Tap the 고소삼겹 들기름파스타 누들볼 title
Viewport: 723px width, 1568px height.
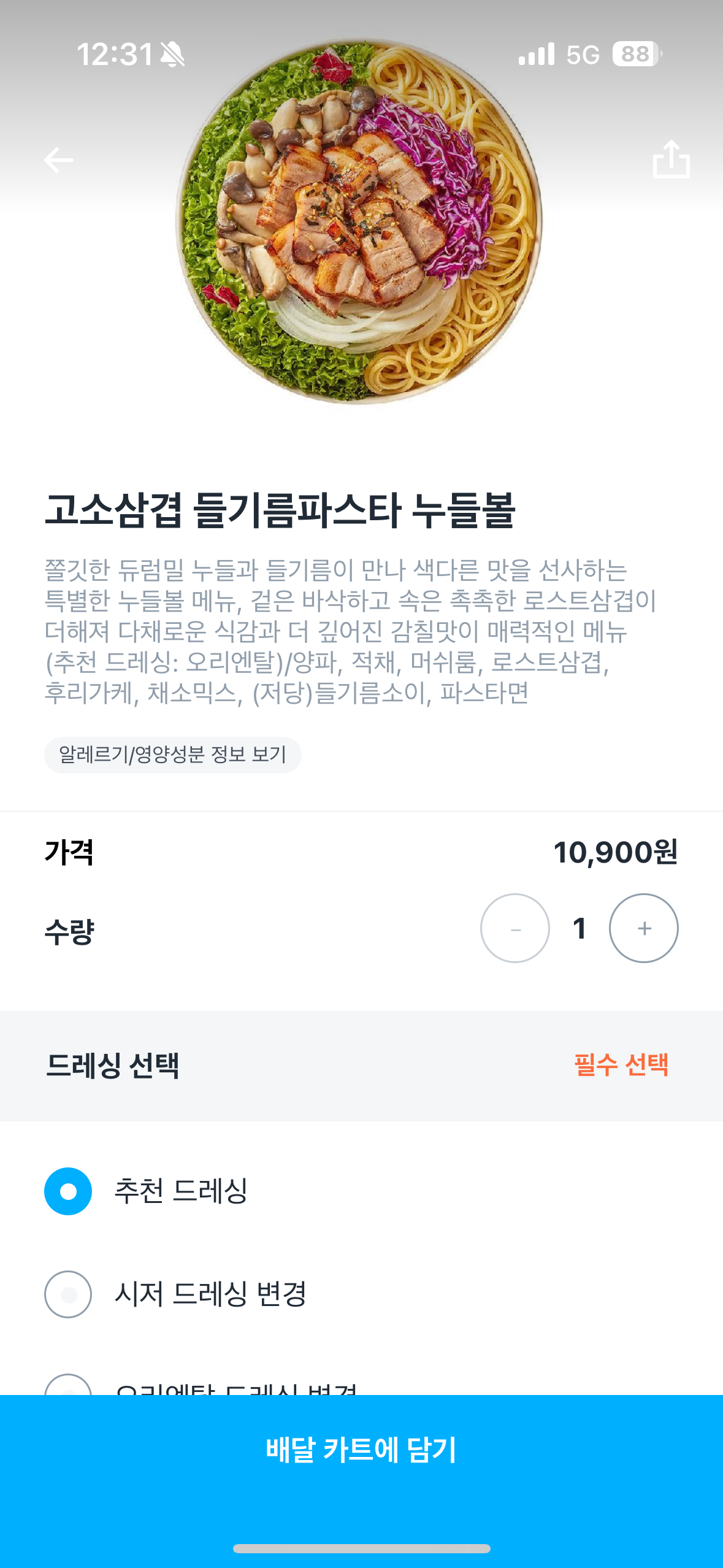click(x=280, y=510)
